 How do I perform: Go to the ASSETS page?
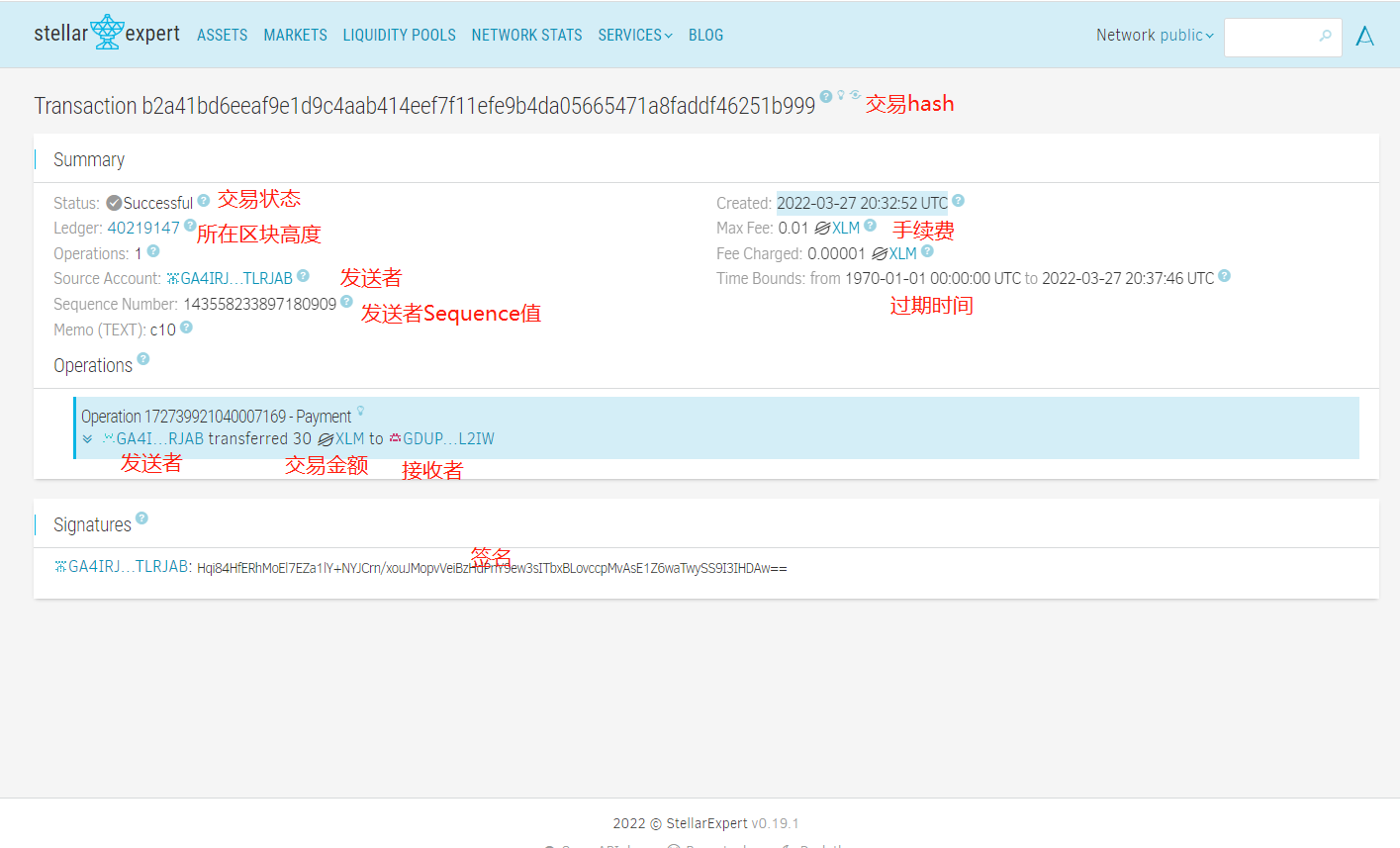[222, 36]
